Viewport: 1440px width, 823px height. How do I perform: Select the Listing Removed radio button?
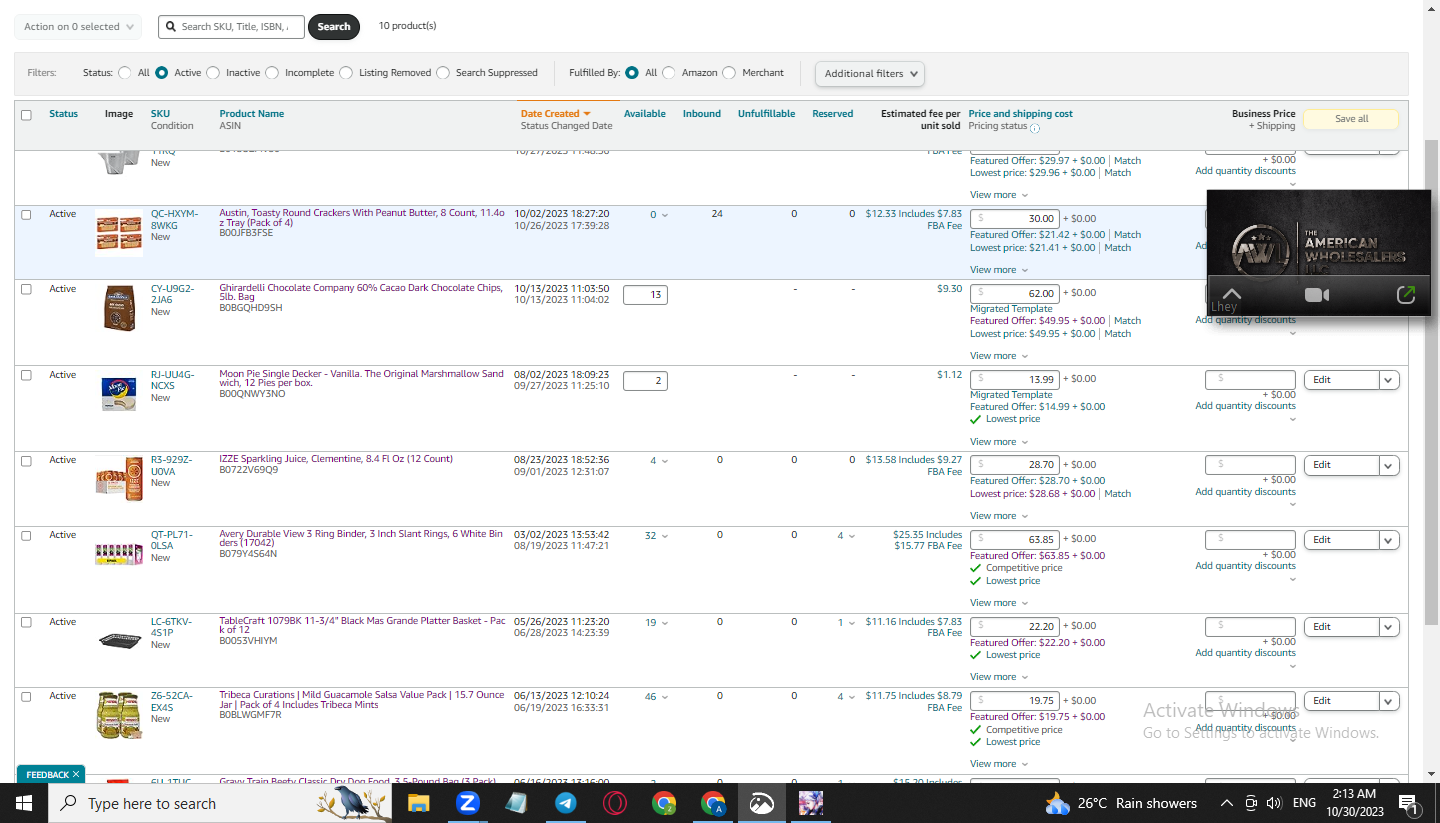point(346,73)
